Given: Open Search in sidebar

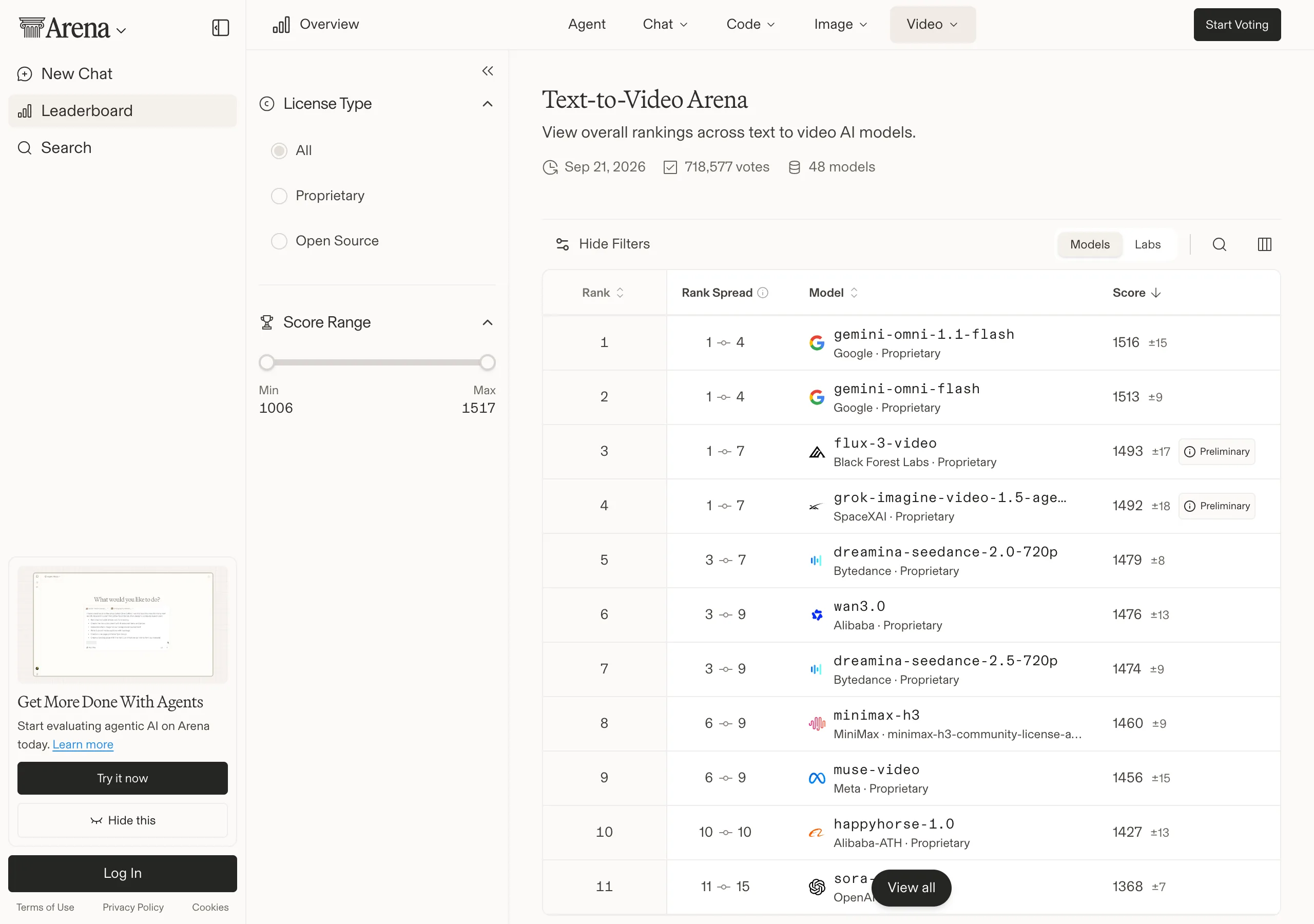Looking at the screenshot, I should point(123,148).
